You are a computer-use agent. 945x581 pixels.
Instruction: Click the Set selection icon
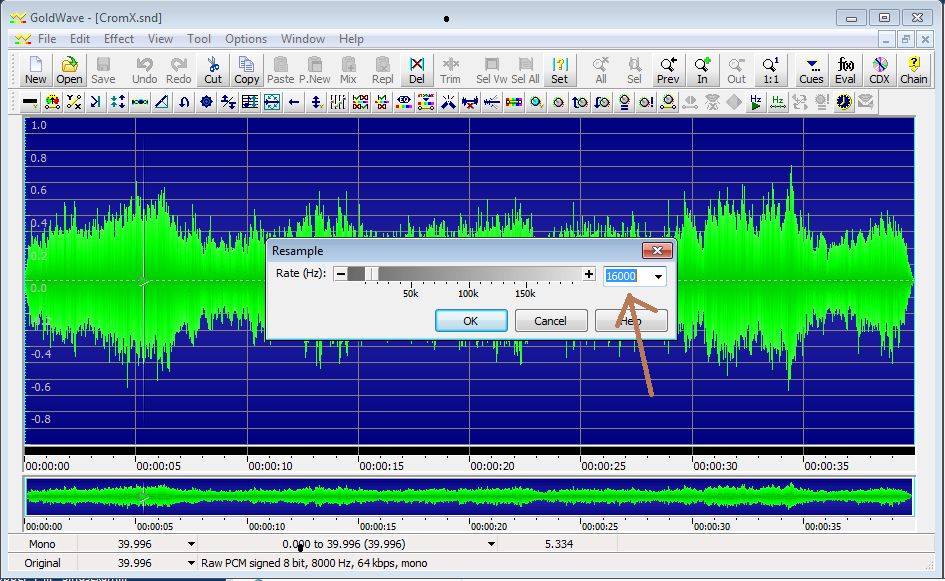click(x=559, y=70)
